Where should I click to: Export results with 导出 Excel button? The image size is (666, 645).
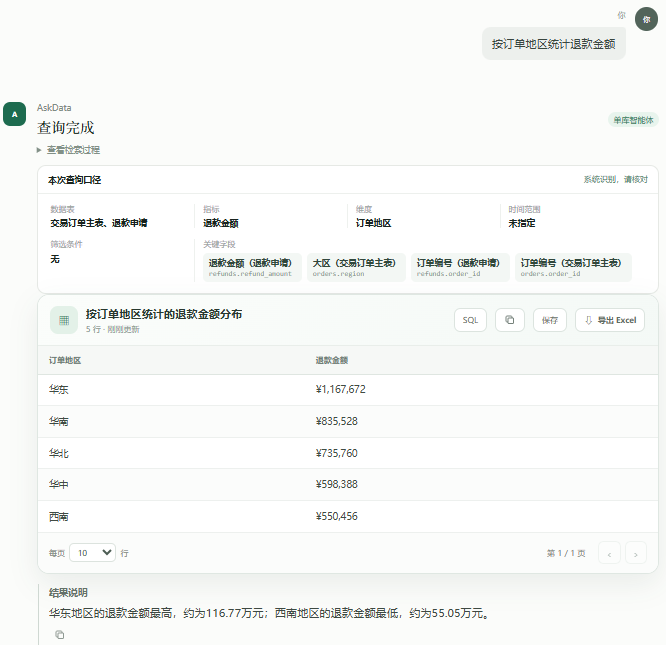pyautogui.click(x=610, y=320)
